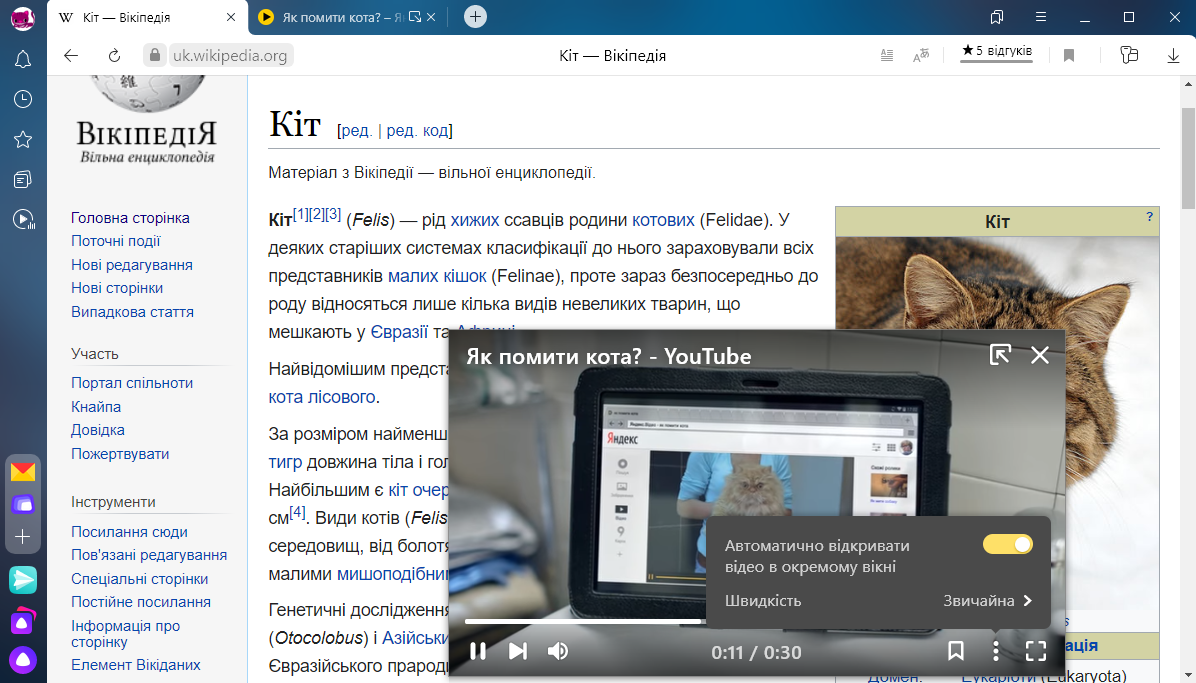
Task: Toggle auto-open video in separate window
Action: coord(1008,544)
